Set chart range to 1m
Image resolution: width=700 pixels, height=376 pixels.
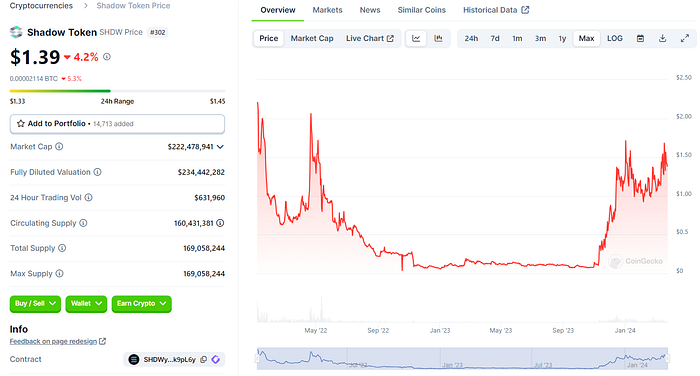click(x=517, y=38)
